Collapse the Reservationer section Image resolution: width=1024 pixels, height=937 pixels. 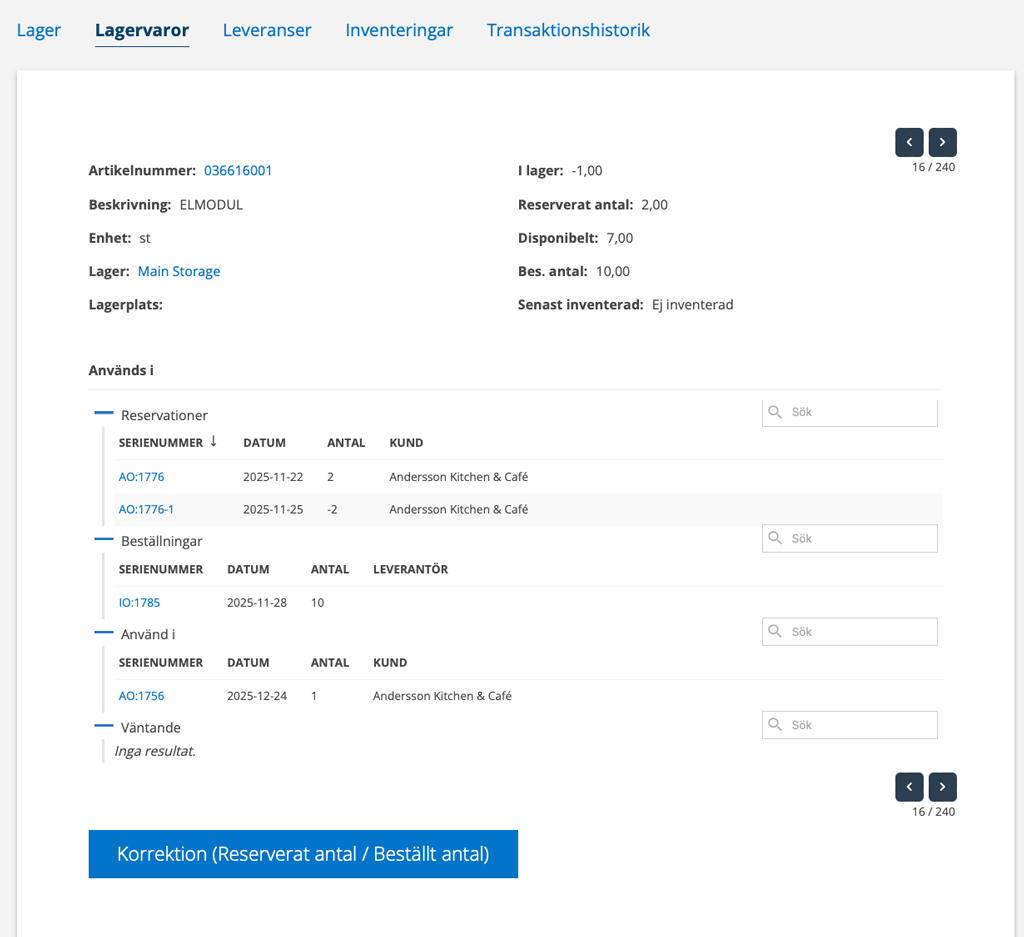pyautogui.click(x=104, y=413)
